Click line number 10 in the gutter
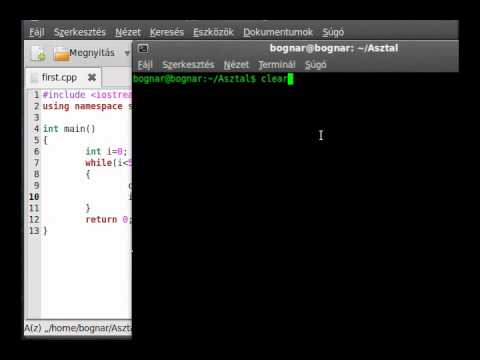The image size is (480, 360). click(x=34, y=197)
